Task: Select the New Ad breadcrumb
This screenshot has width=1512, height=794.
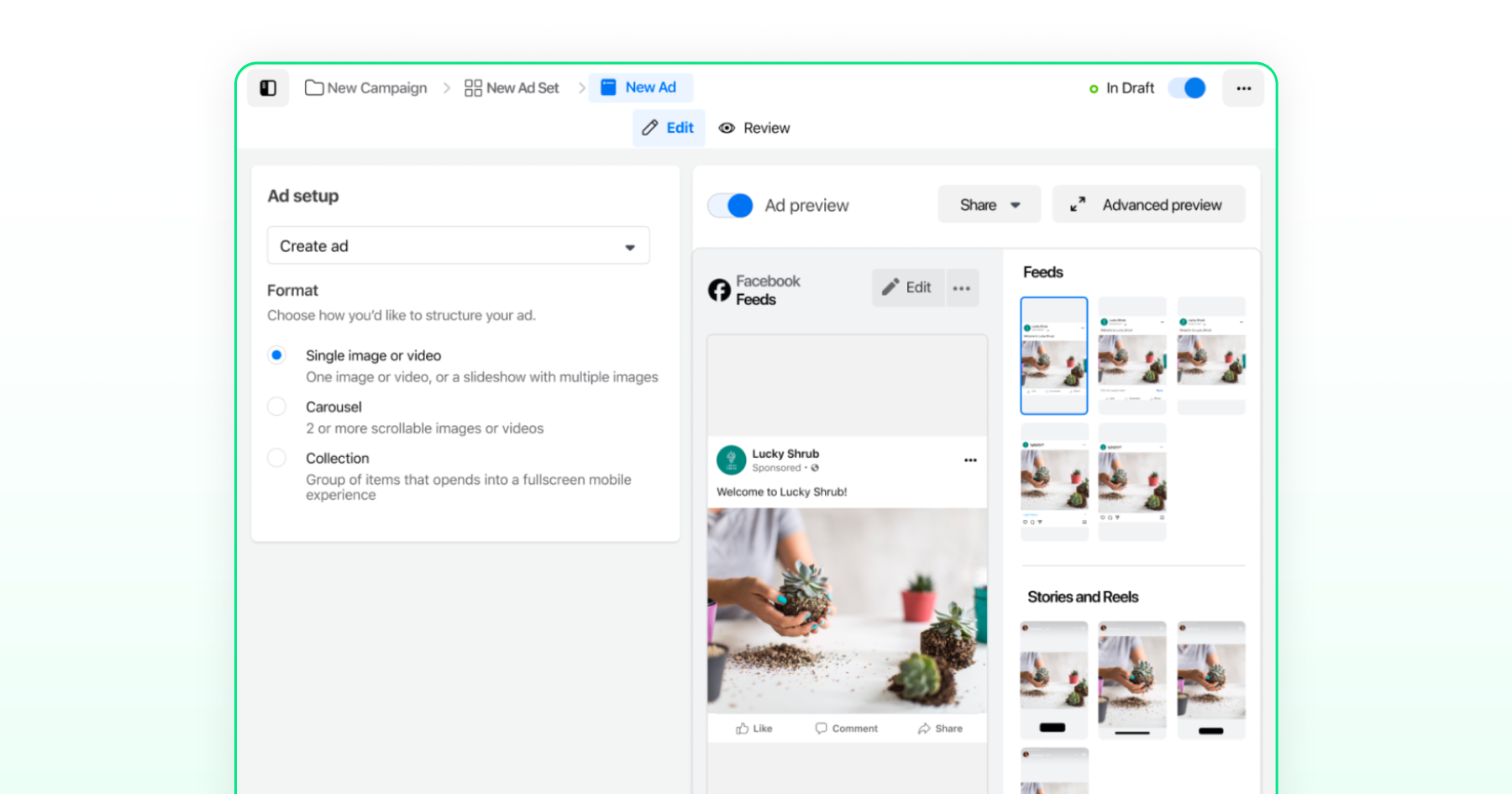Action: coord(640,87)
